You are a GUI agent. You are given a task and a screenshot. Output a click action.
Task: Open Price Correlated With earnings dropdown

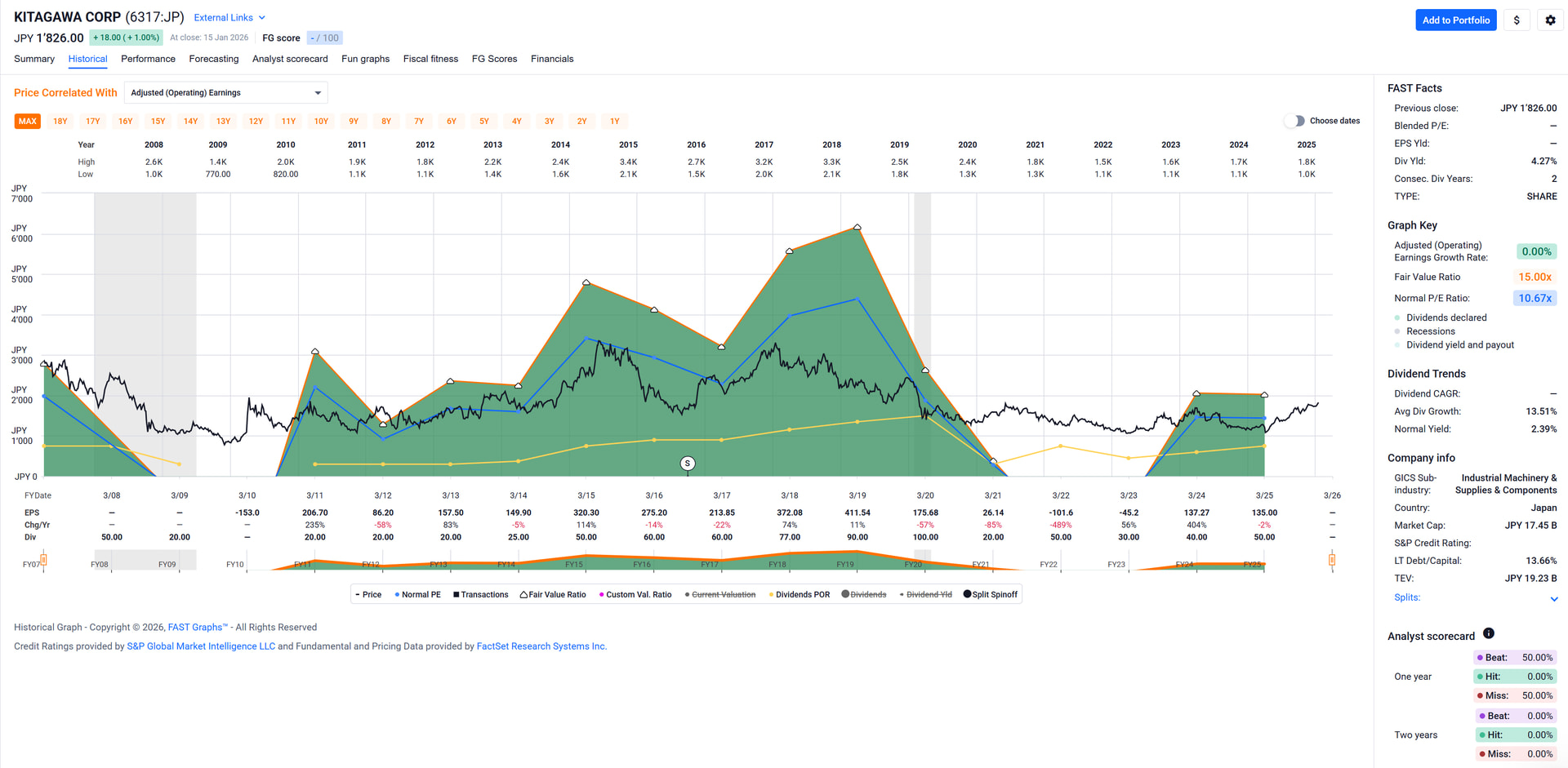click(225, 93)
